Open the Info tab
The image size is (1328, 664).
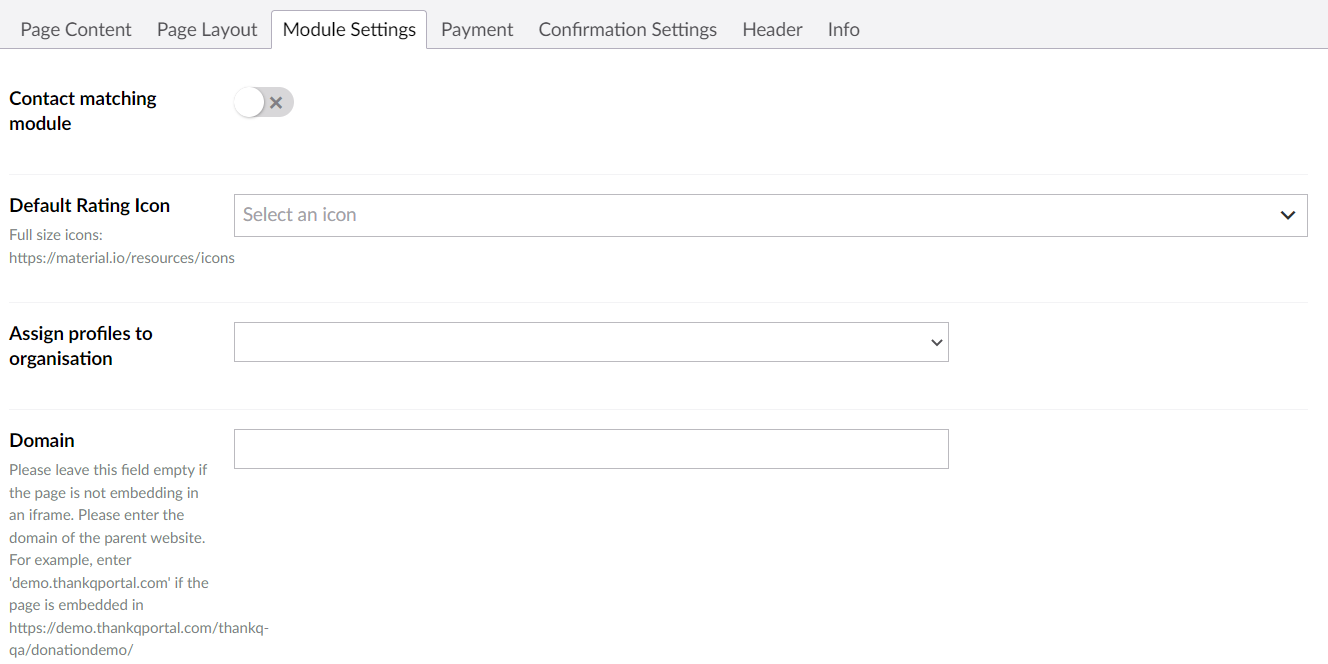click(x=843, y=30)
